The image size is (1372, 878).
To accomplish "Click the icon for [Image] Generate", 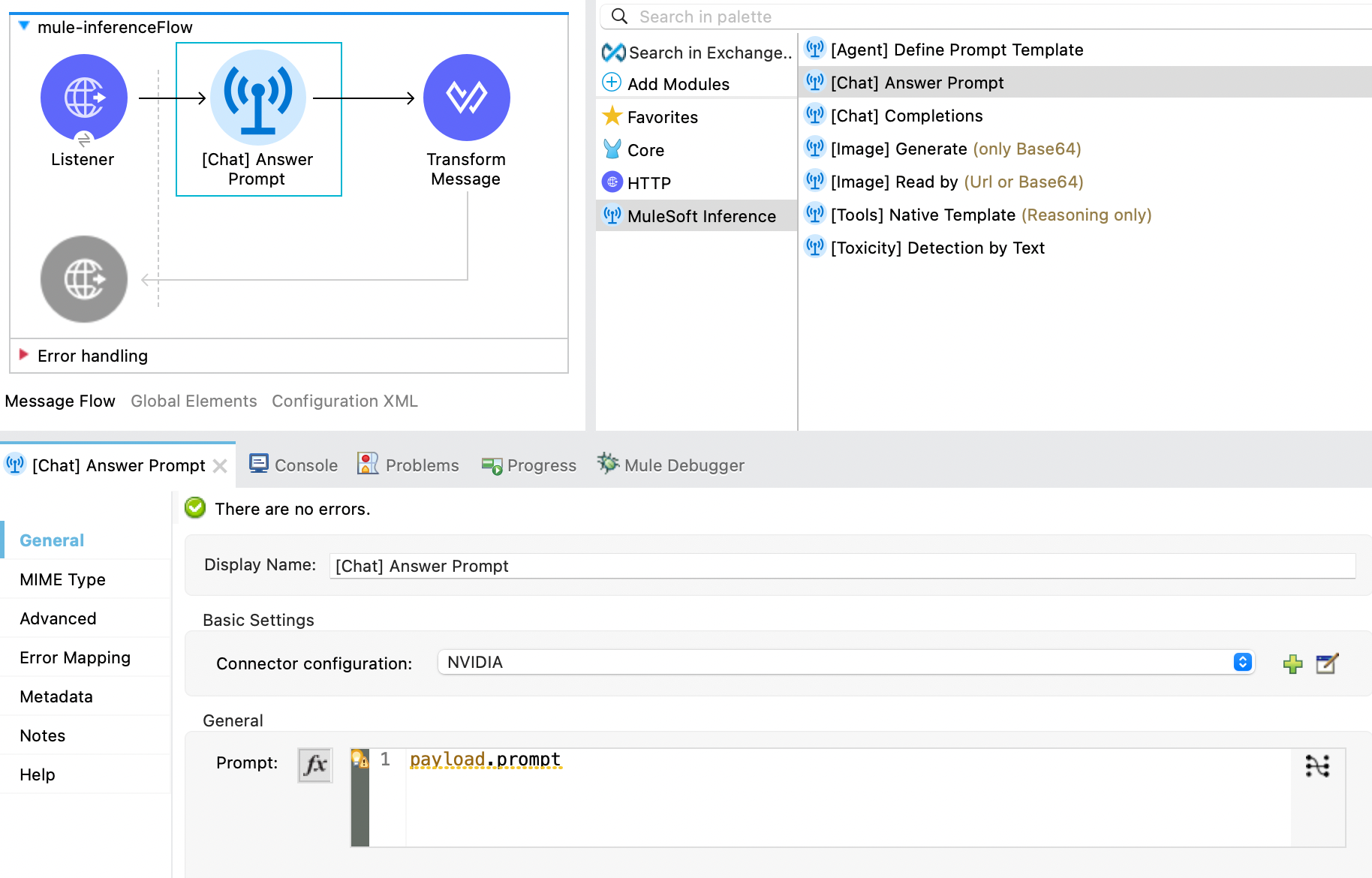I will click(x=815, y=148).
